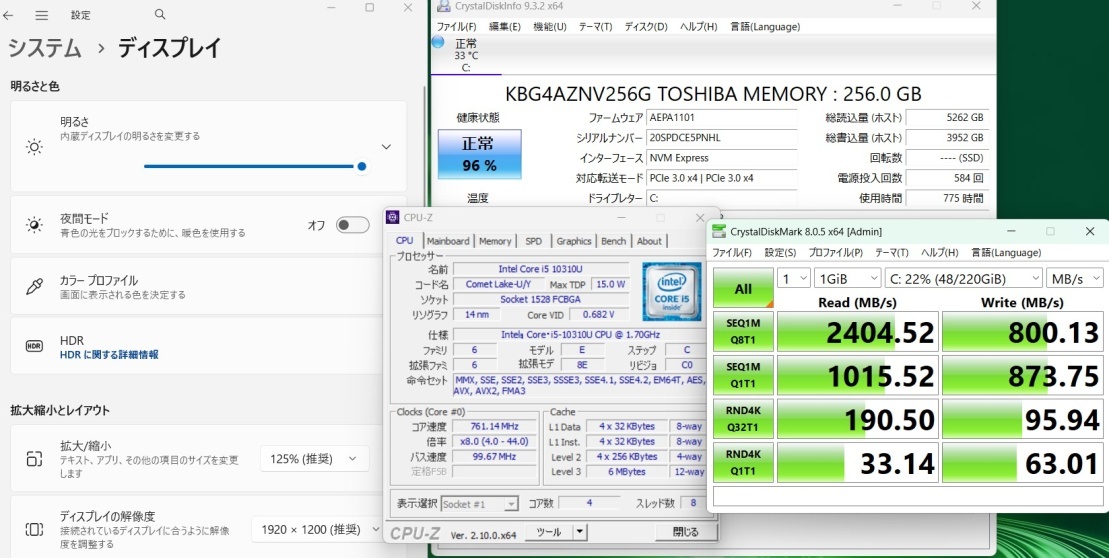Open the HDR に関する詳細情報 link
This screenshot has height=558, width=1109.
pyautogui.click(x=109, y=355)
